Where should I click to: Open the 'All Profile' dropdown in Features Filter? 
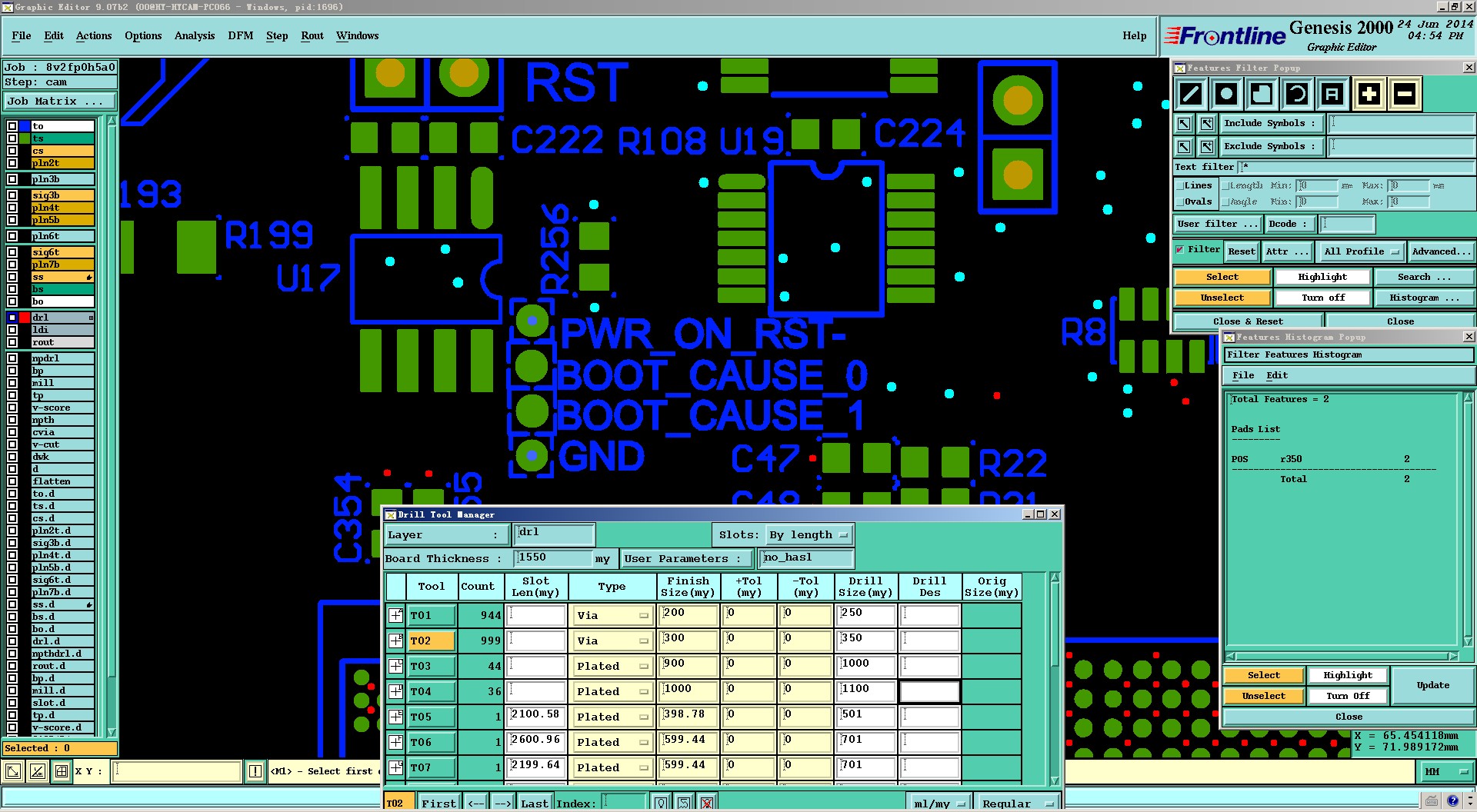point(1361,251)
